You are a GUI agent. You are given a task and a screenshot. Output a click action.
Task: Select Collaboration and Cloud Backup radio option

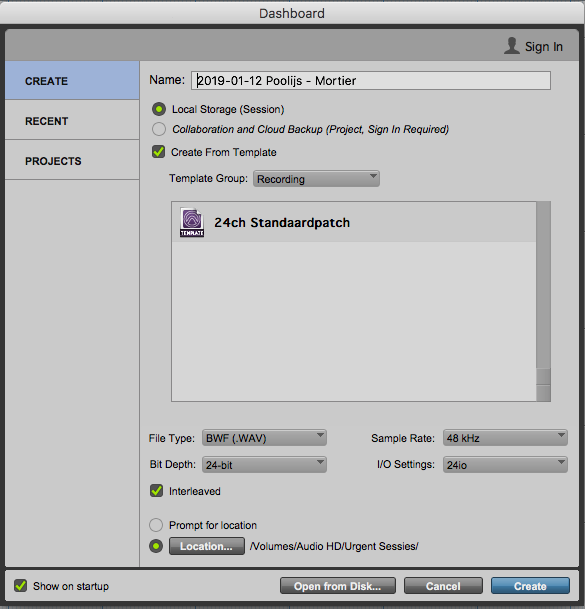click(159, 129)
